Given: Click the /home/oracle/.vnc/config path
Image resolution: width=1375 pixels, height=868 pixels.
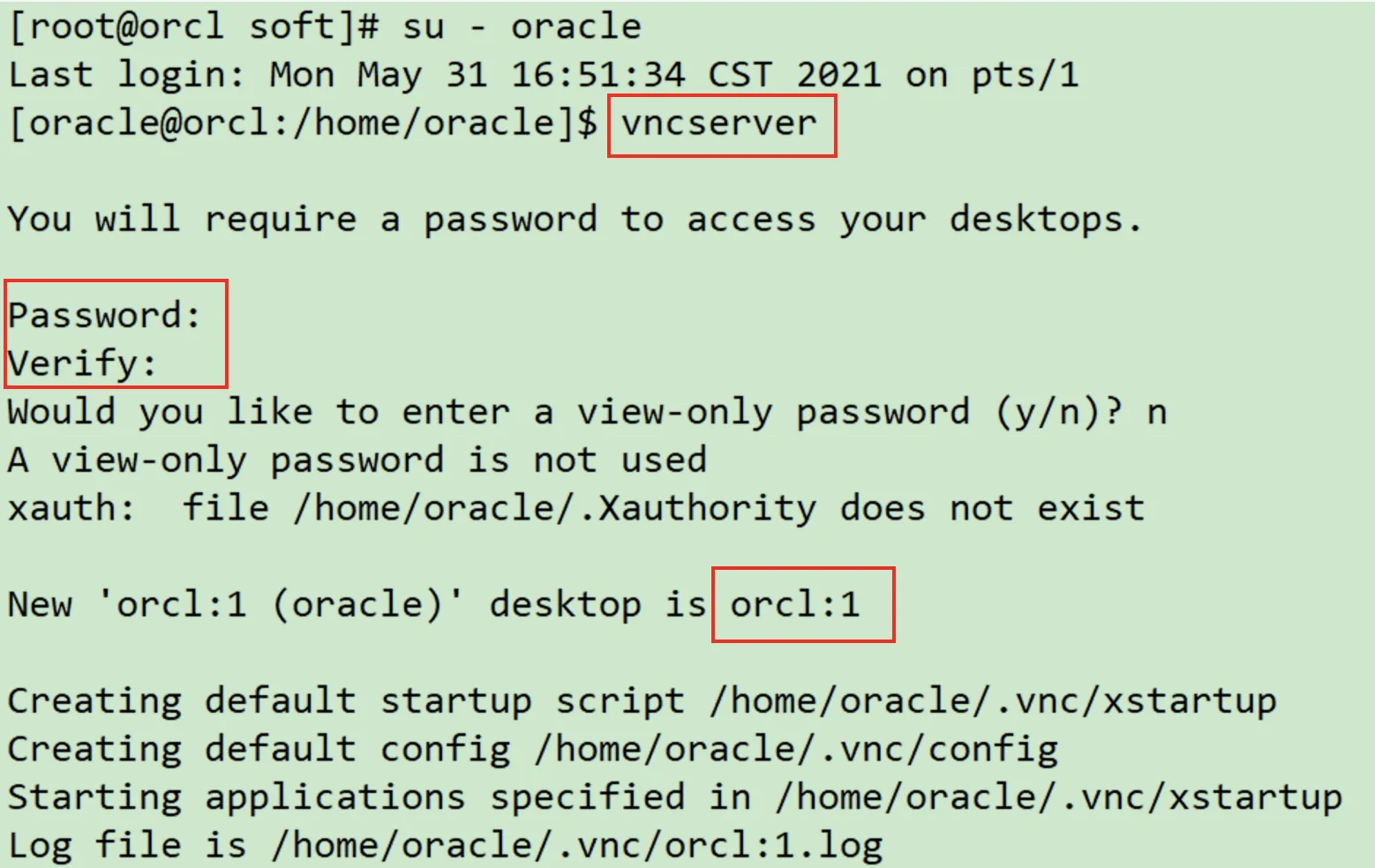Looking at the screenshot, I should point(796,749).
